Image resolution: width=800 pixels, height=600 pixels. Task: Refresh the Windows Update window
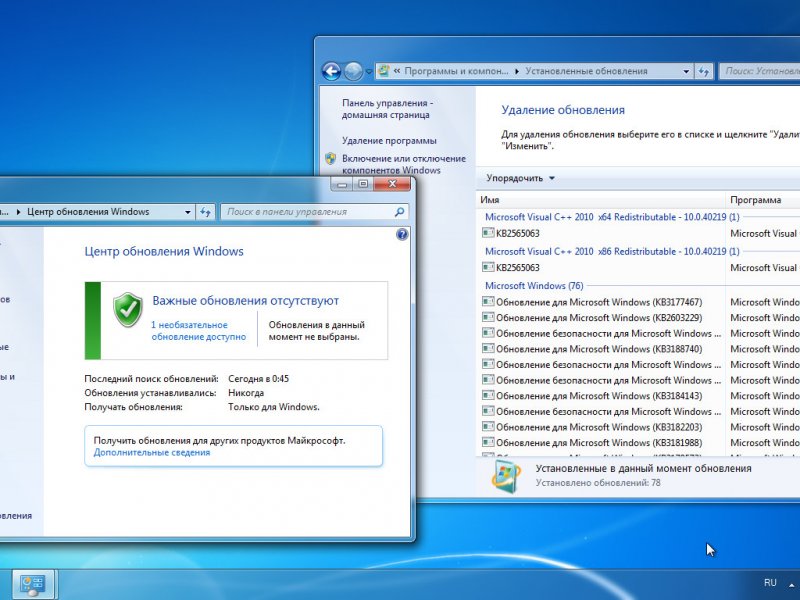205,212
